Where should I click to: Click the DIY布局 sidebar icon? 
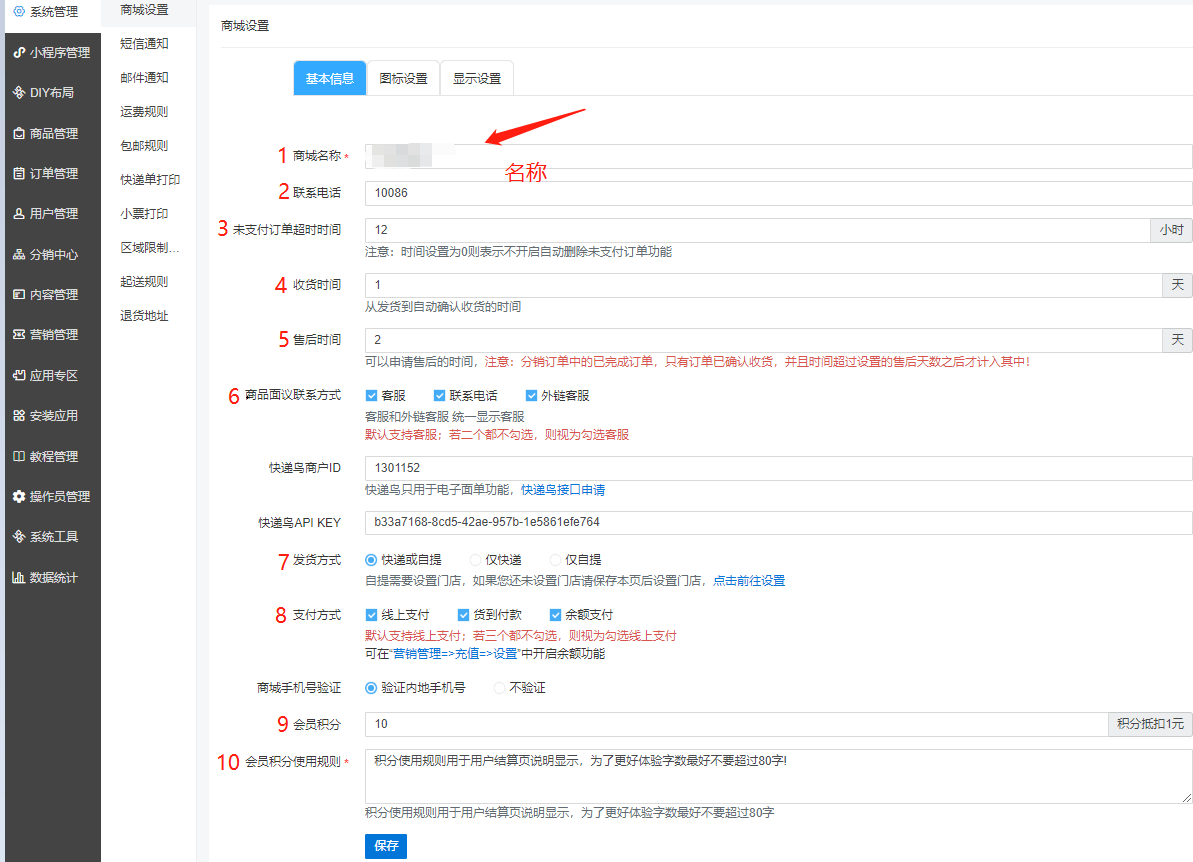tap(19, 93)
